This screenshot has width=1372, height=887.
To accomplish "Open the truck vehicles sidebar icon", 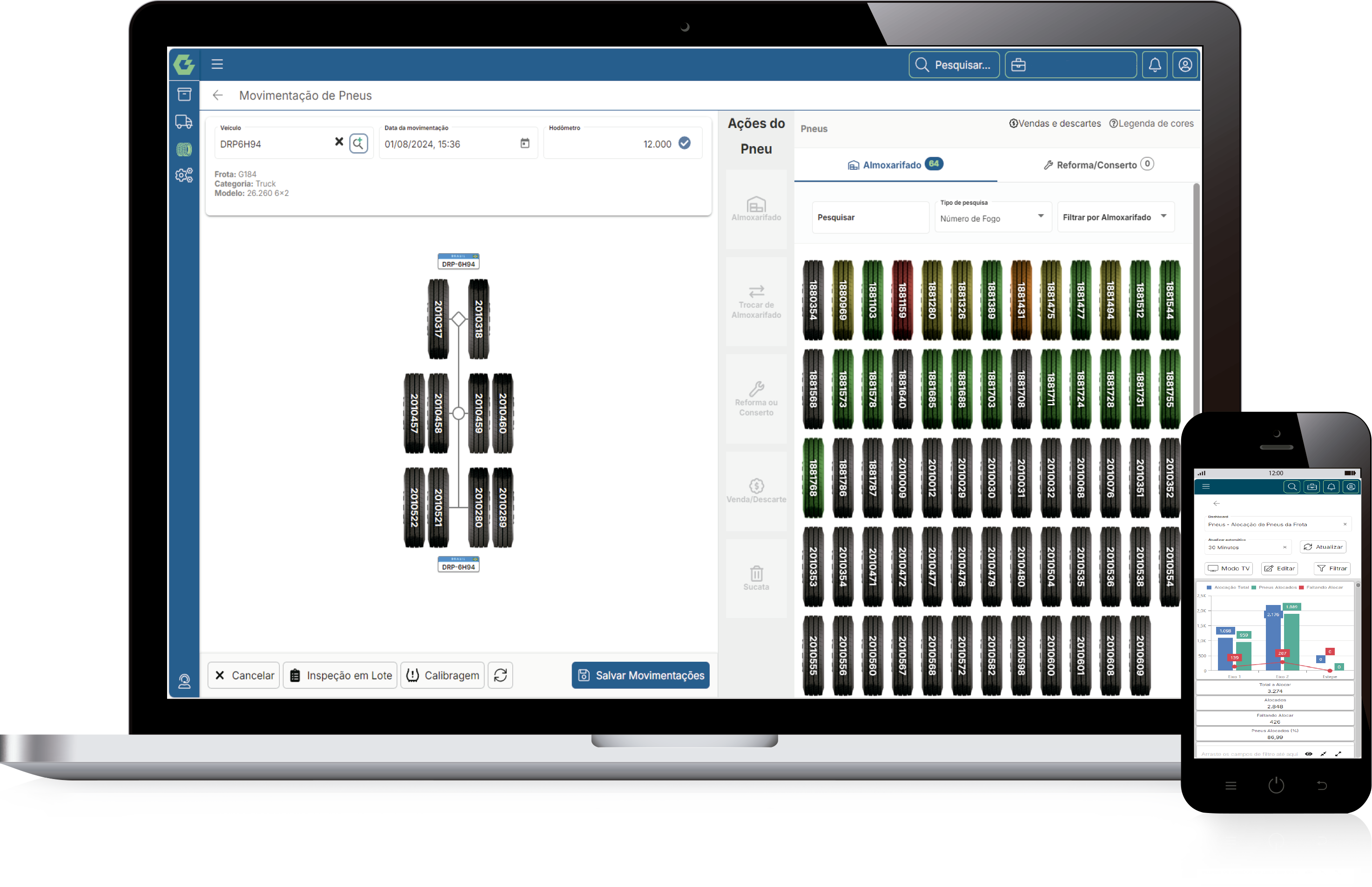I will tap(184, 121).
